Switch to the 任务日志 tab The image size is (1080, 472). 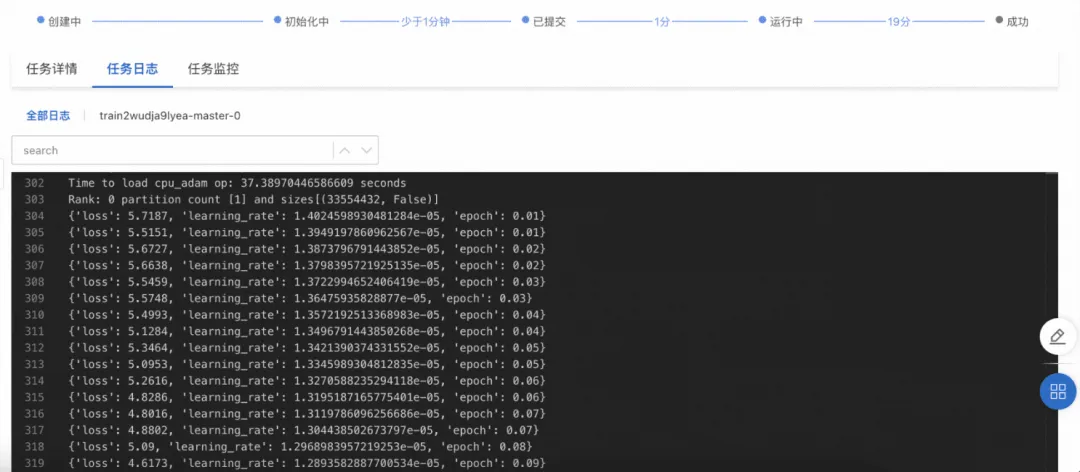coord(132,69)
